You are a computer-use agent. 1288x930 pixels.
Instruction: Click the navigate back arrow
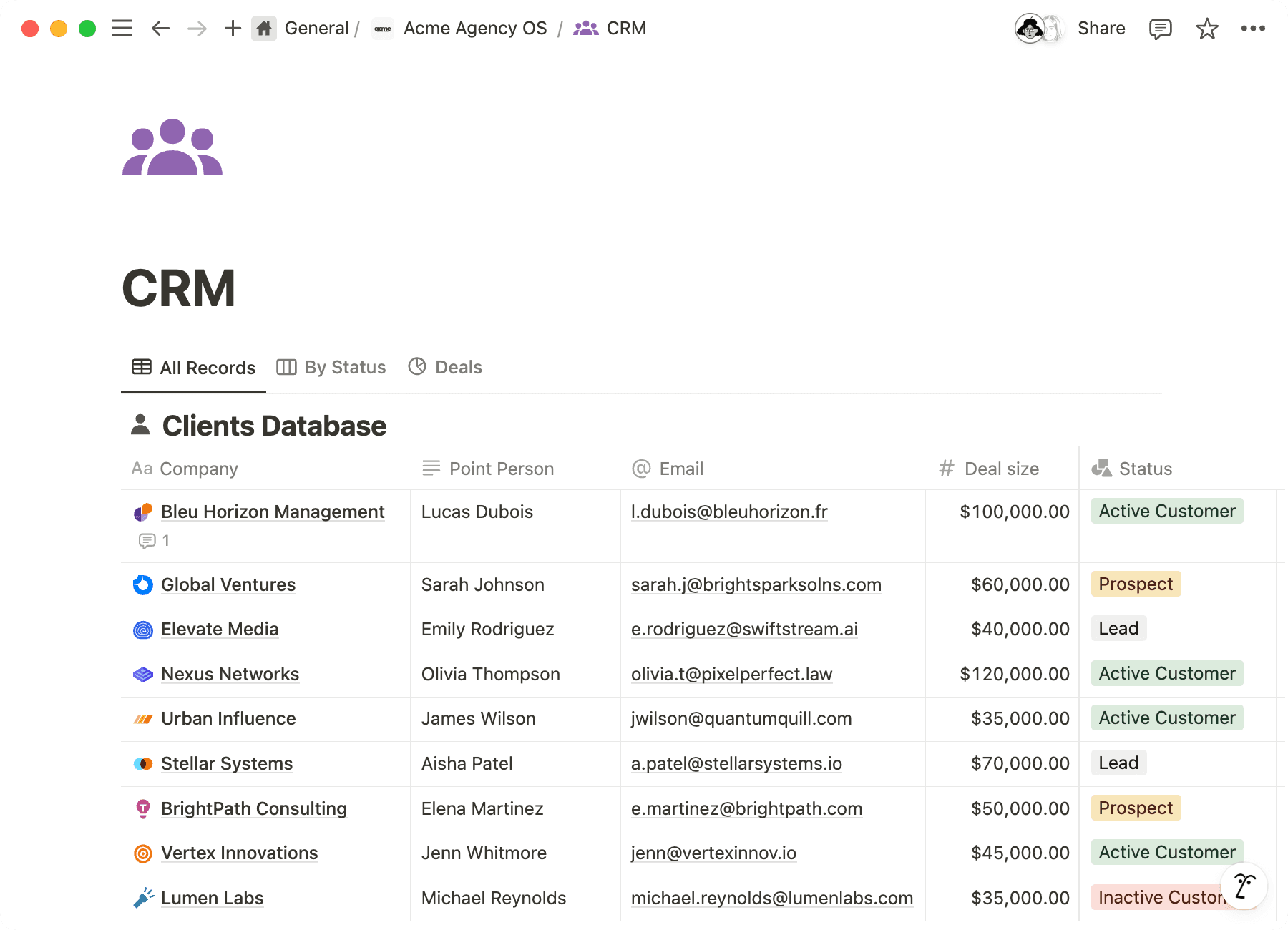(160, 28)
